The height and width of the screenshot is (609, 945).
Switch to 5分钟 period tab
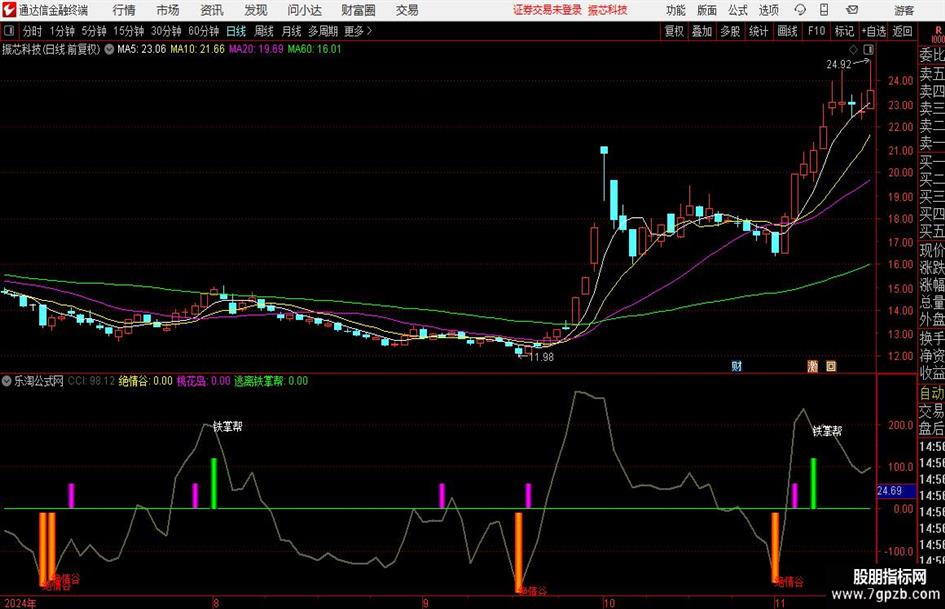point(93,31)
